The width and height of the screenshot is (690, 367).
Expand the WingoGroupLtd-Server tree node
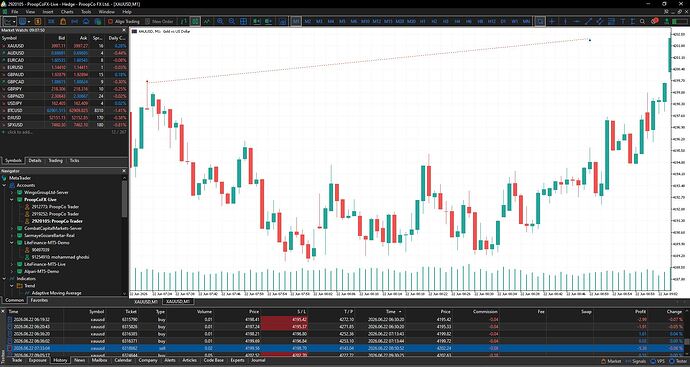pos(12,192)
